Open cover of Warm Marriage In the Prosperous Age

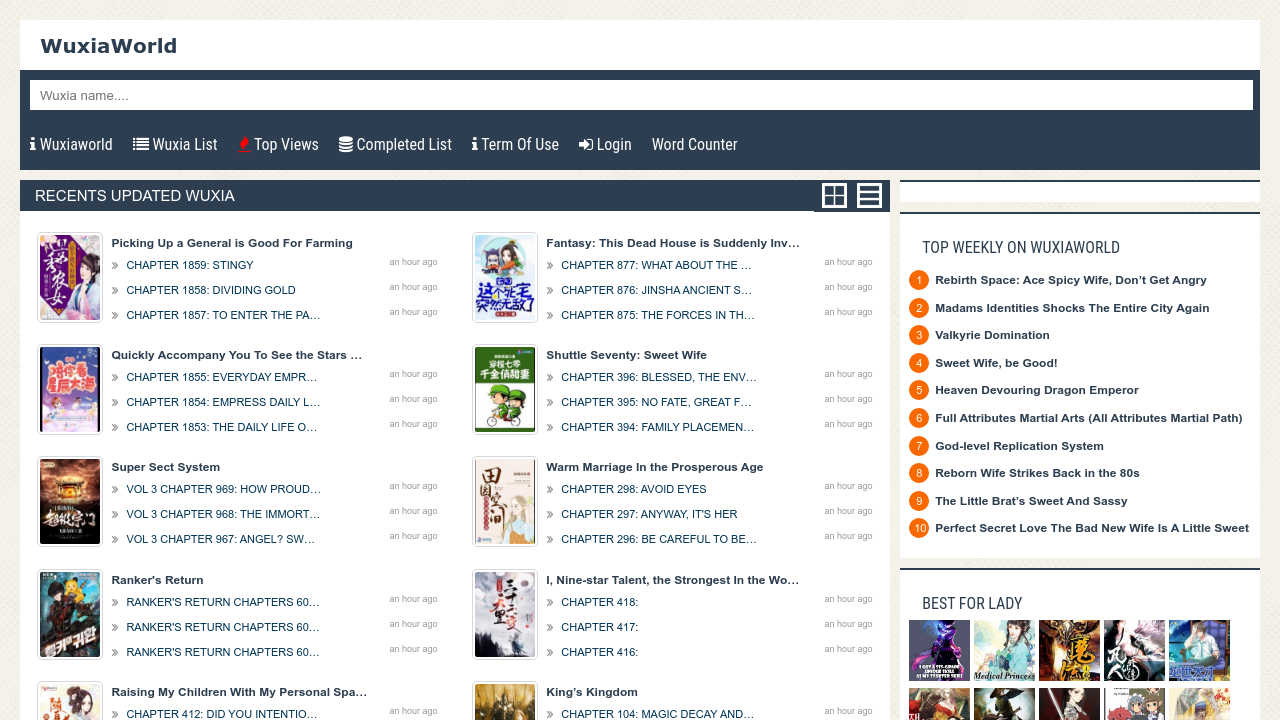(505, 502)
